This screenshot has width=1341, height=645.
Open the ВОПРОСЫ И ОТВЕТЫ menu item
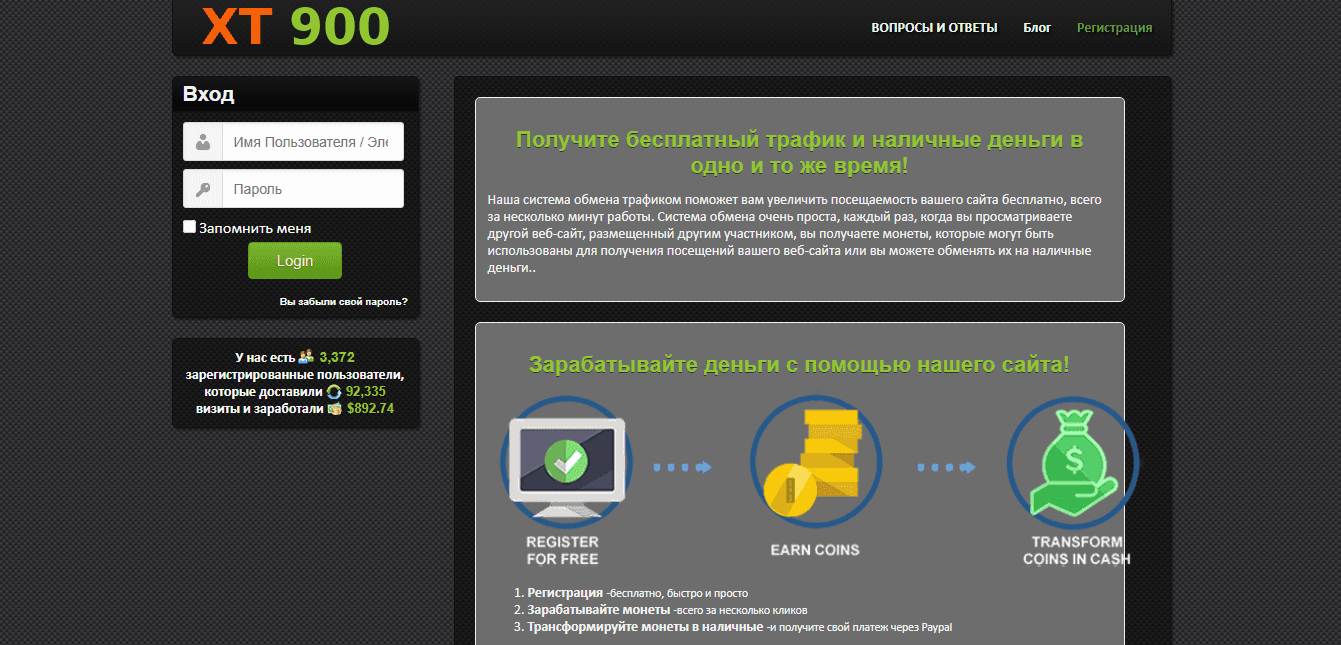(x=934, y=28)
